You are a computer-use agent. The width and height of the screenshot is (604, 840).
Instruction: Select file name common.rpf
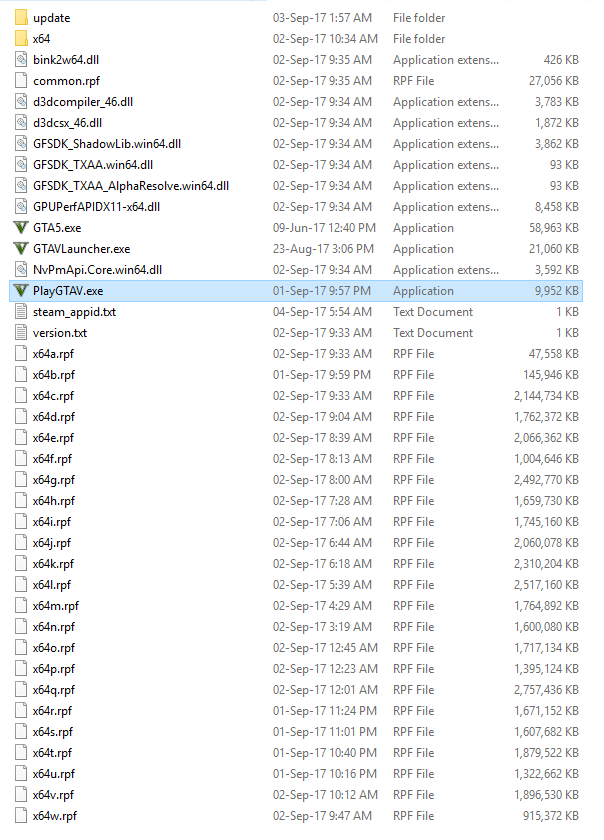(x=66, y=81)
